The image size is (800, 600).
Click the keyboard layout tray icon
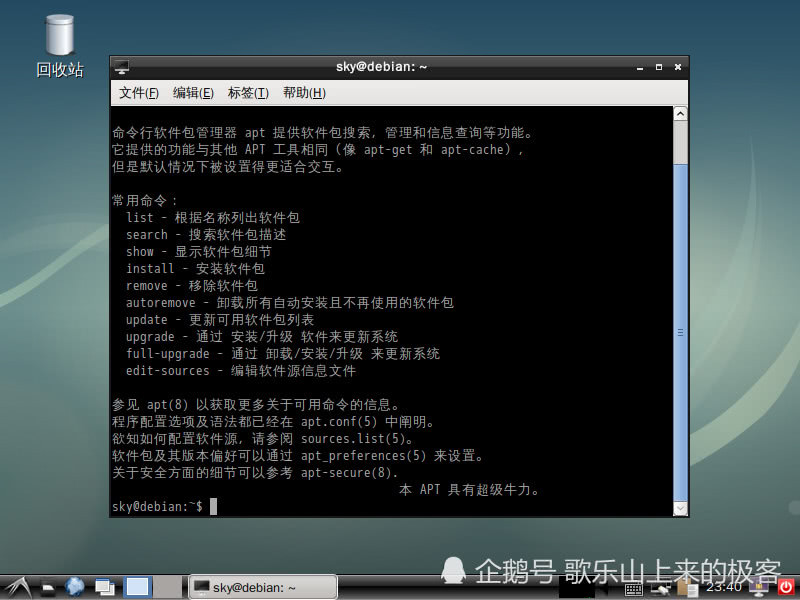634,590
